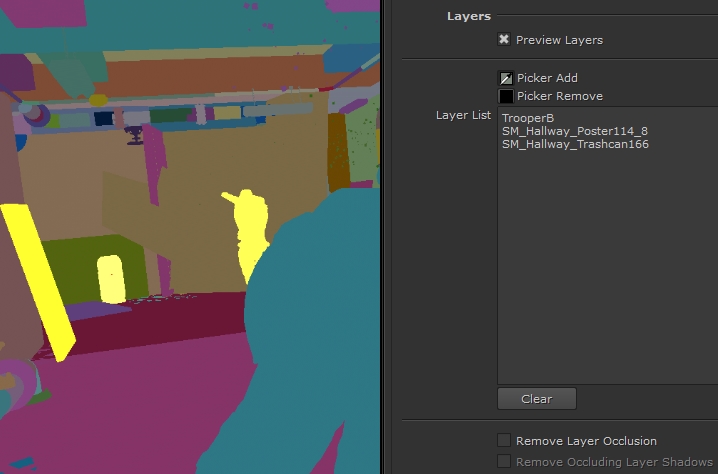Check Remove Occluding Layer Shadows option
Viewport: 718px width, 474px height.
(504, 461)
